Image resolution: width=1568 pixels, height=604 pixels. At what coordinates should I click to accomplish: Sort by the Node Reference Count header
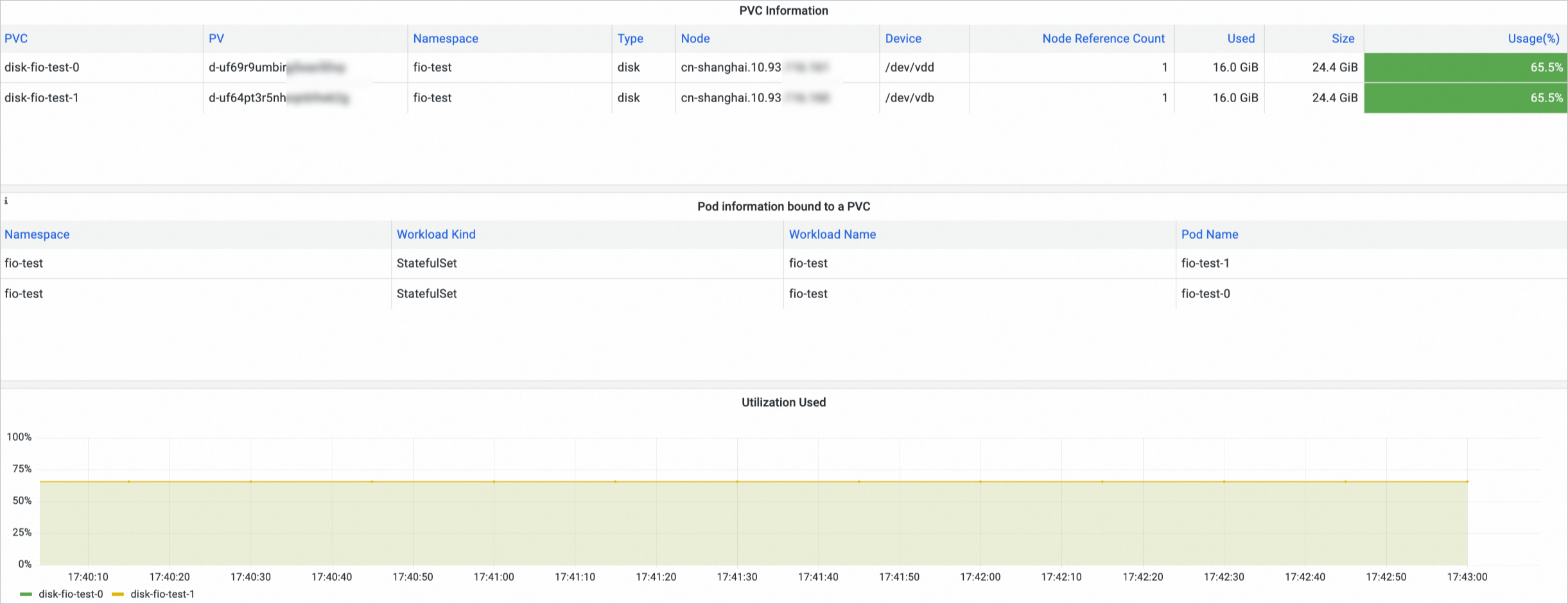click(1103, 39)
